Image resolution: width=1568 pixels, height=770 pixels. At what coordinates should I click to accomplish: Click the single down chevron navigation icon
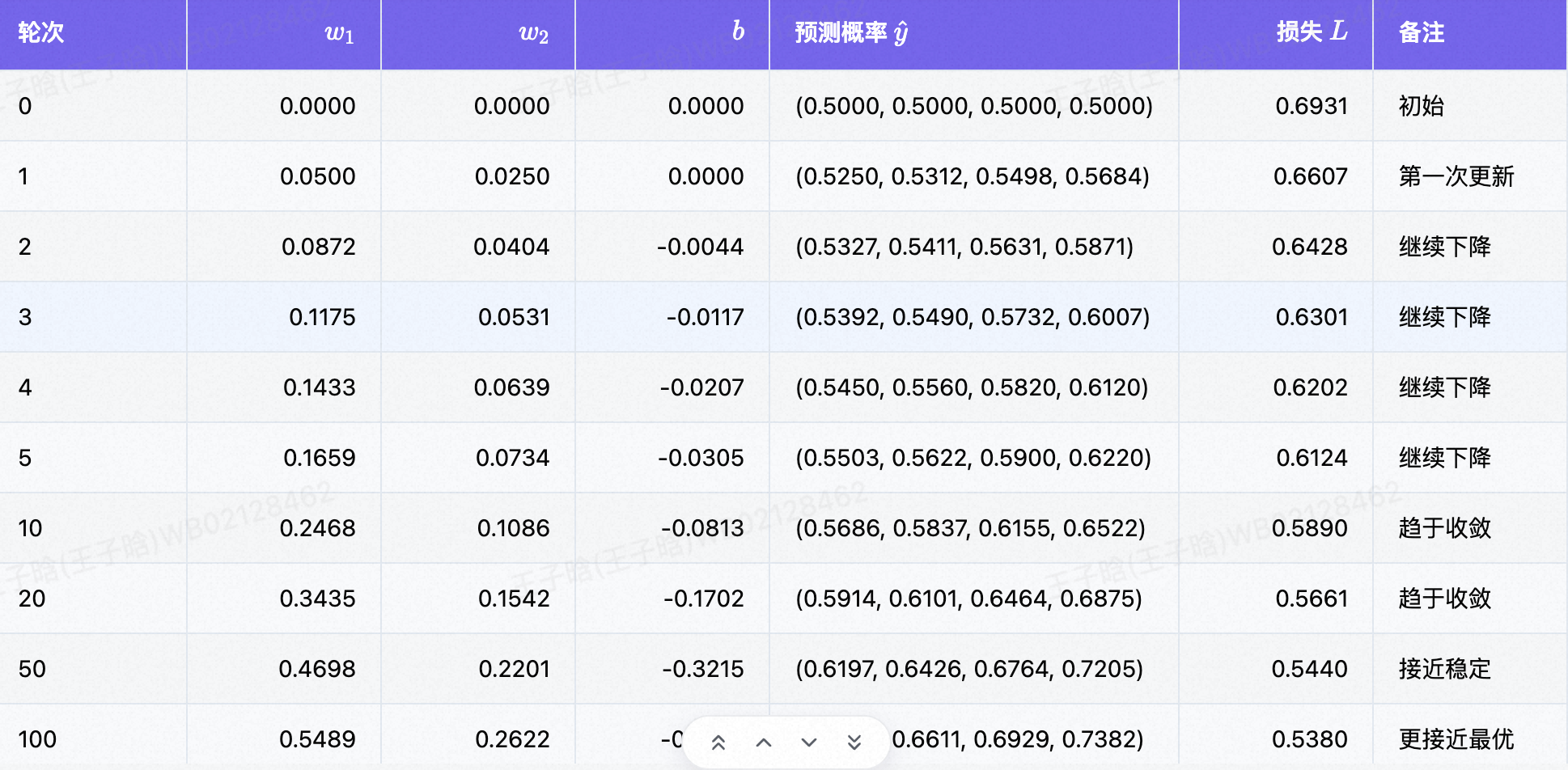click(x=809, y=742)
